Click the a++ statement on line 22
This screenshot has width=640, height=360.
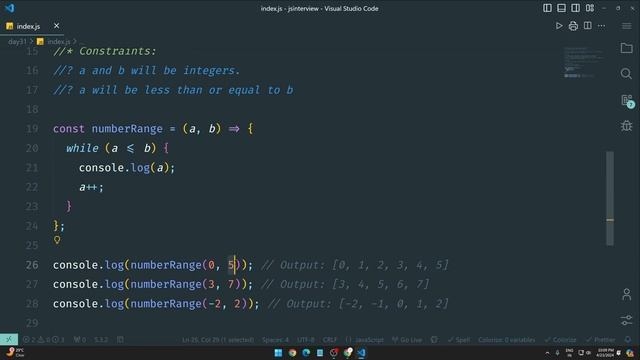point(91,187)
